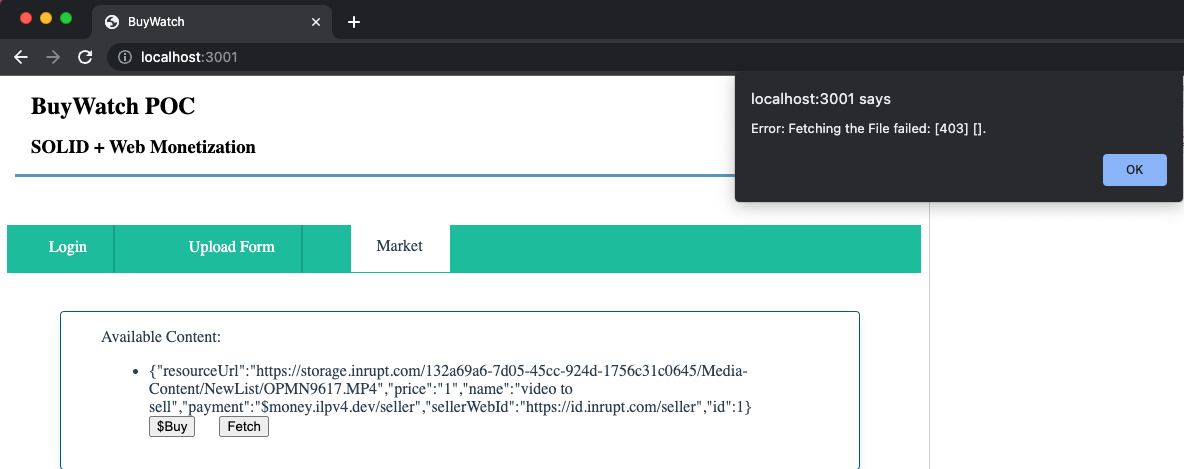Close the BuyWatch browser tab
The height and width of the screenshot is (469, 1184).
click(316, 22)
